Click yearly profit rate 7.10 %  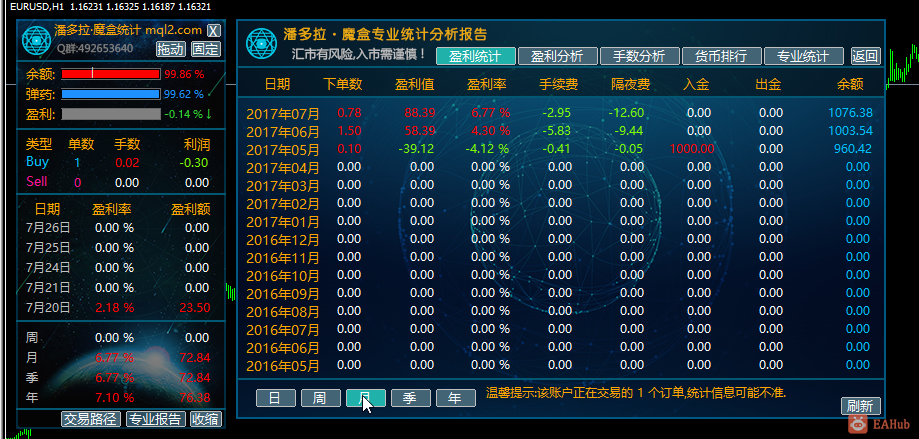(x=114, y=397)
